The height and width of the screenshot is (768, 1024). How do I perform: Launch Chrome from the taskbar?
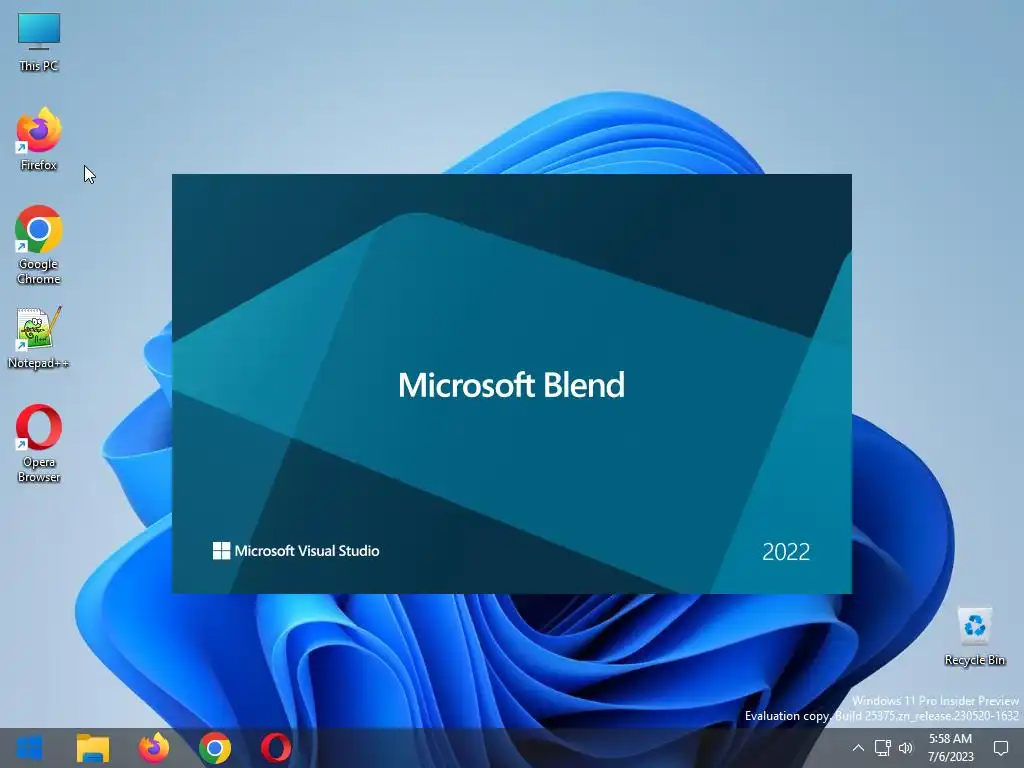(215, 748)
